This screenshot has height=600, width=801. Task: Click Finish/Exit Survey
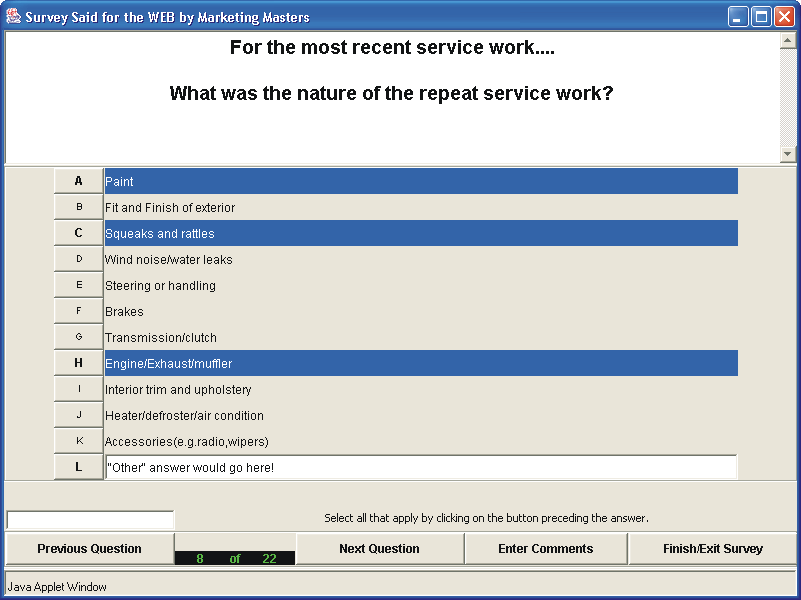point(713,549)
